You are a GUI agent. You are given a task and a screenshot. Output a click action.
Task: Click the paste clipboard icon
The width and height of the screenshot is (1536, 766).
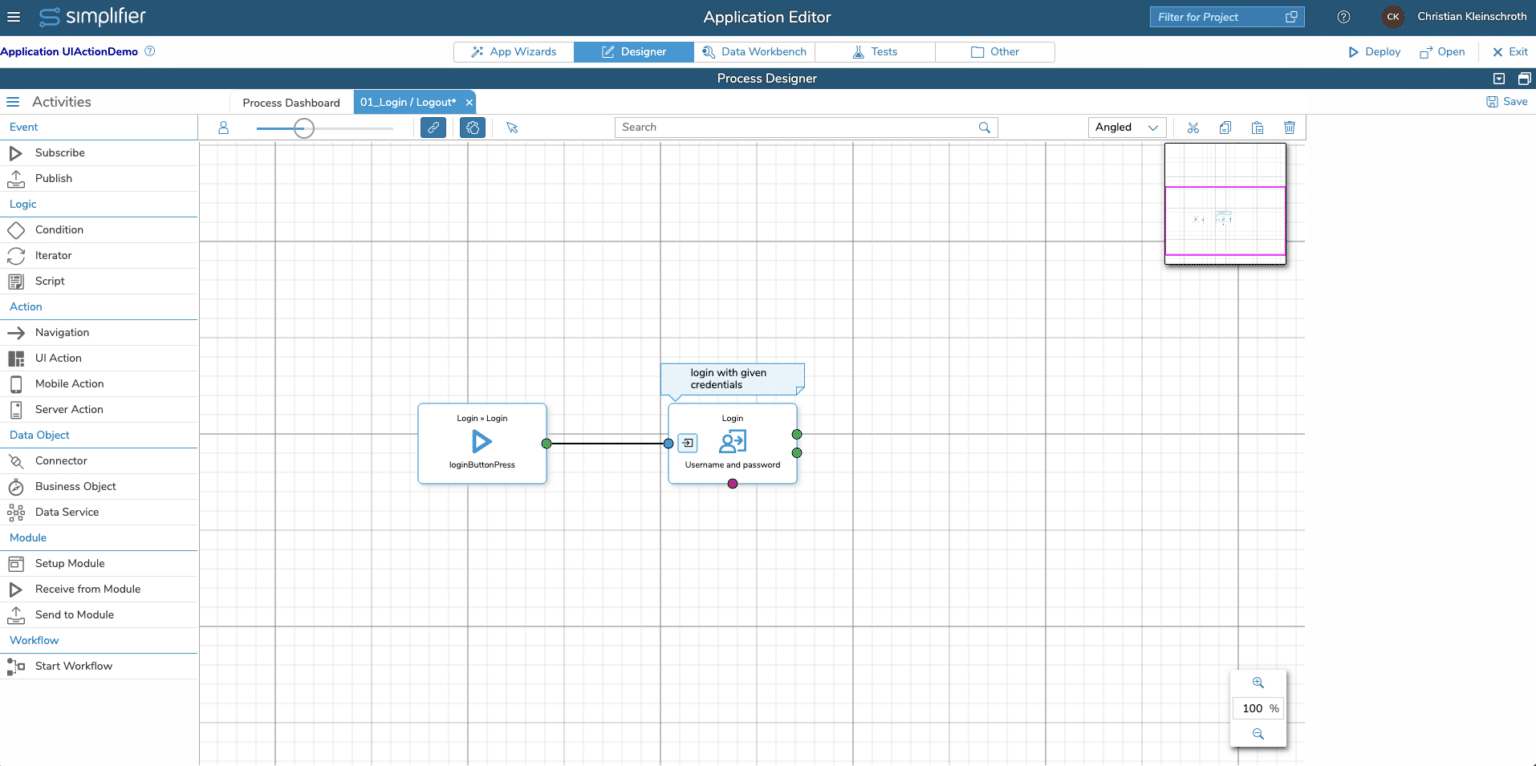(x=1257, y=128)
